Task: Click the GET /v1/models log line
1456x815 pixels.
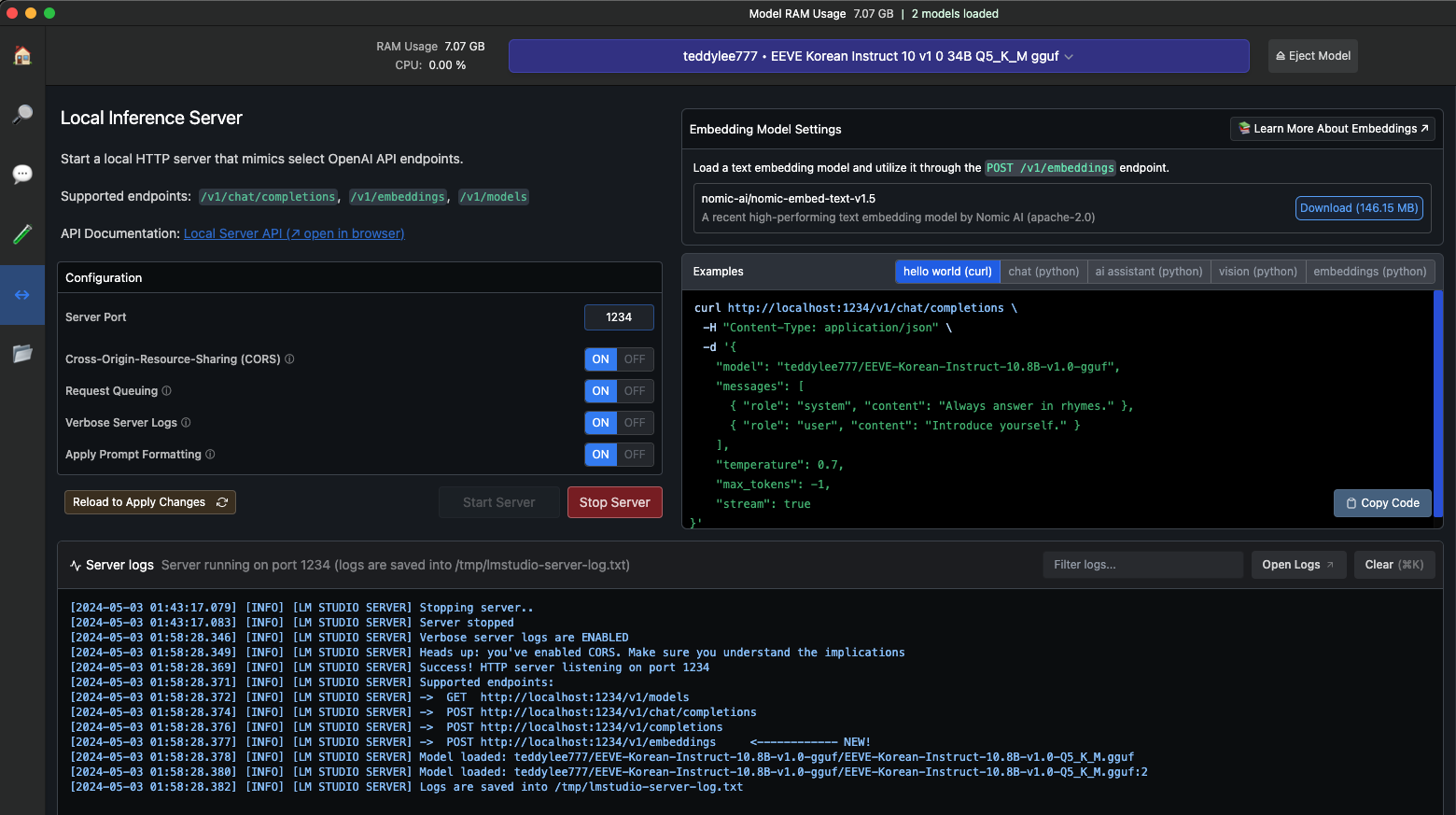Action: (x=380, y=697)
